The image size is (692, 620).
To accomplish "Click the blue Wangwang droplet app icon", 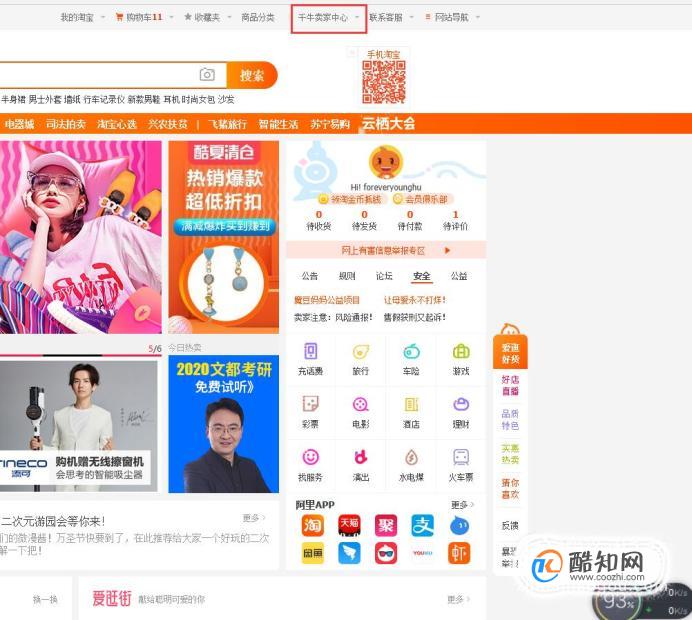I will point(459,526).
